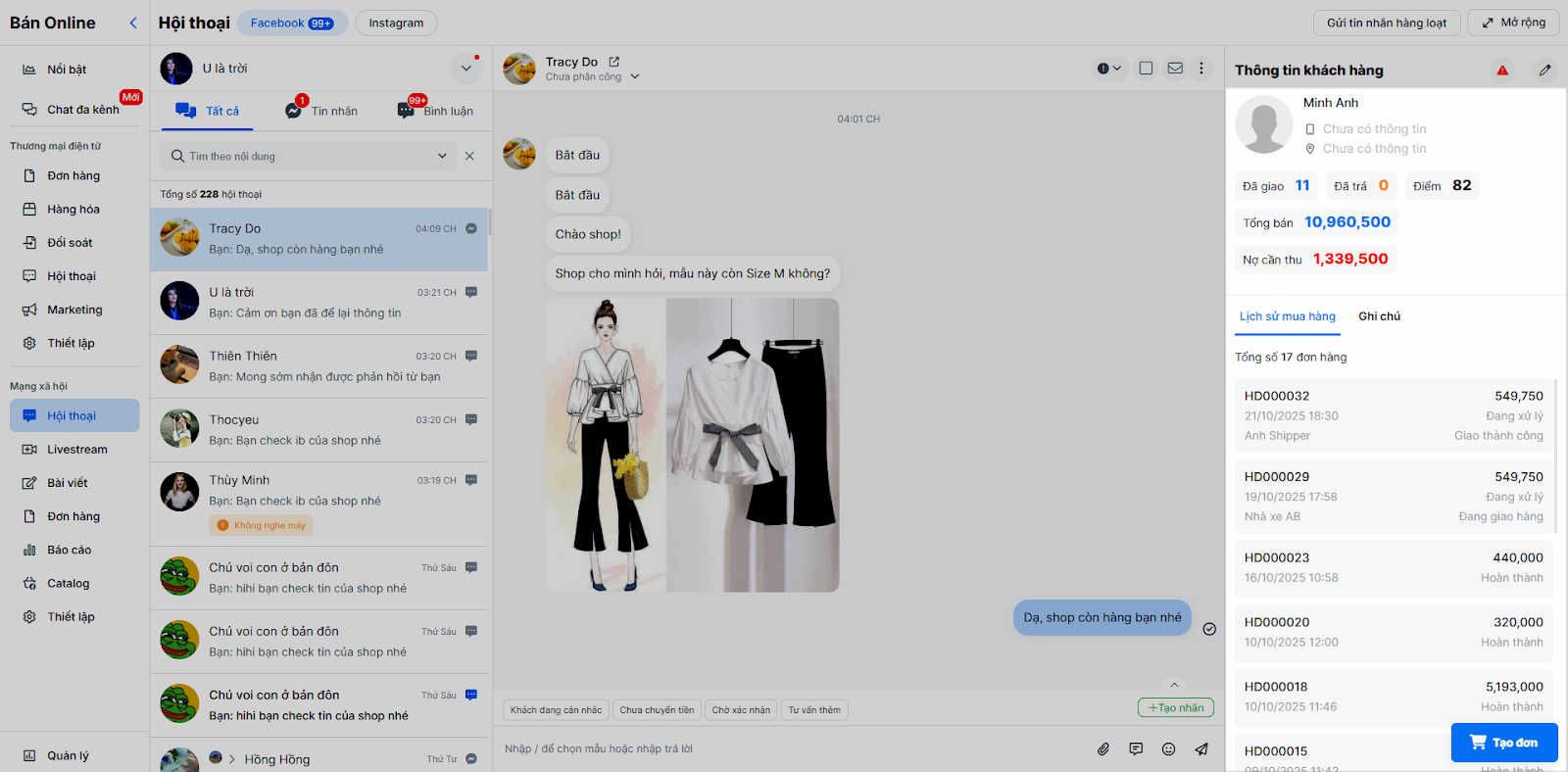1568x772 pixels.
Task: Open the Thiên Thiên conversation
Action: click(318, 366)
